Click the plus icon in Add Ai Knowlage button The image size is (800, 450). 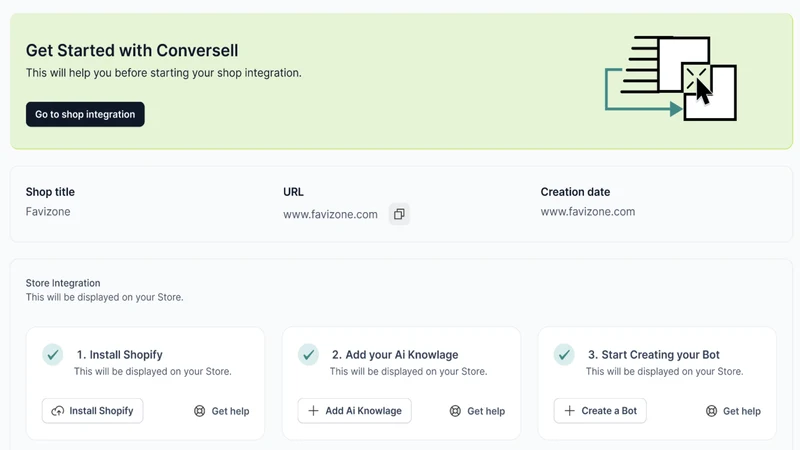(313, 411)
